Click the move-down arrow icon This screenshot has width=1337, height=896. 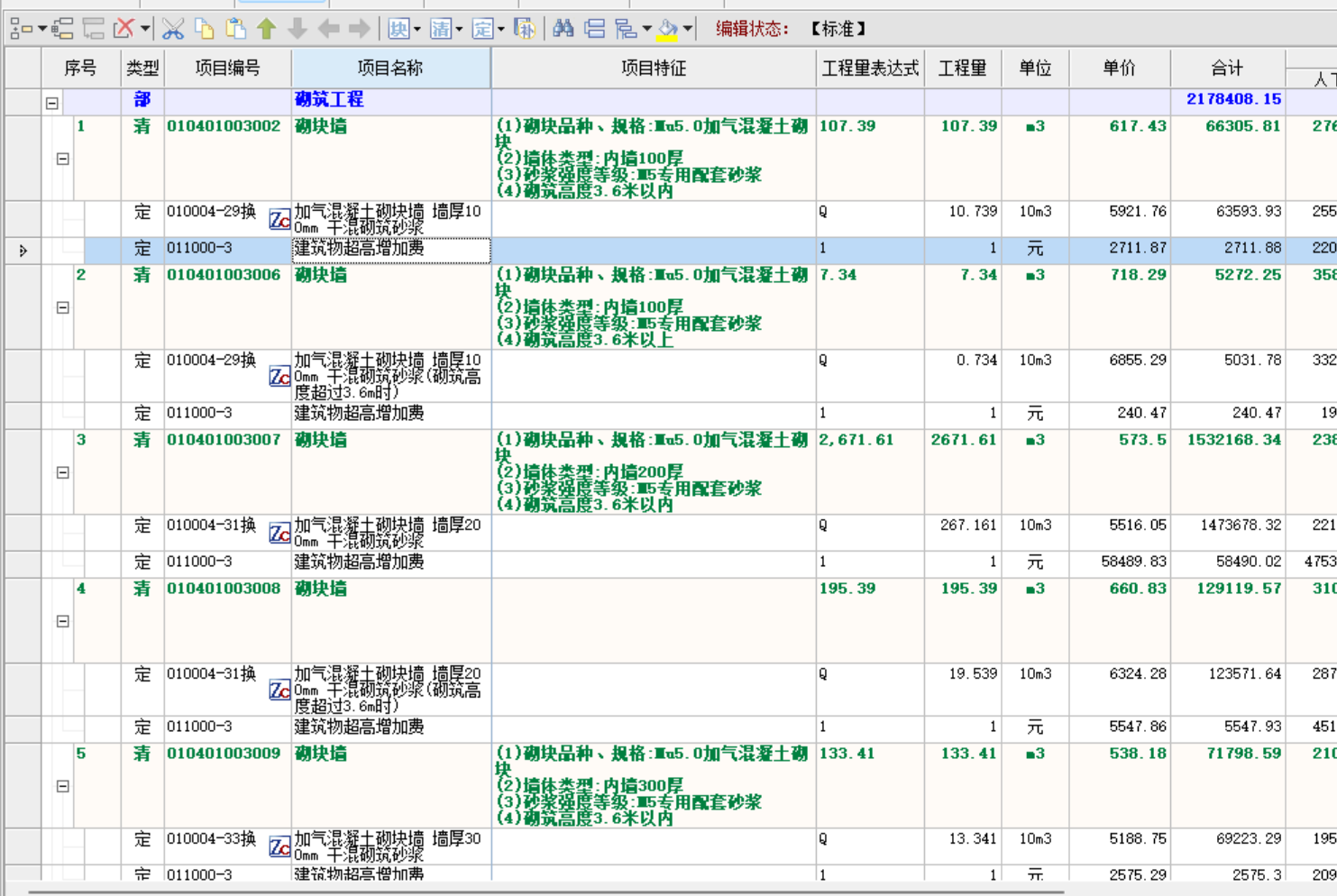coord(298,29)
